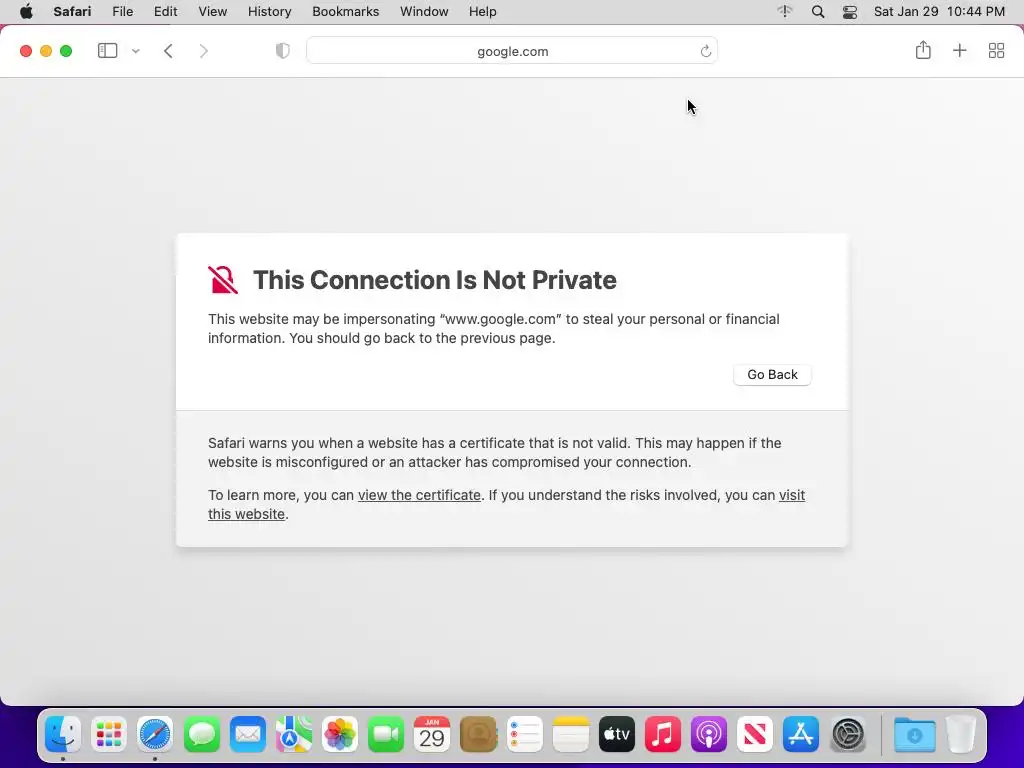The width and height of the screenshot is (1024, 768).
Task: Toggle the Safari sidebar button
Action: pos(107,51)
